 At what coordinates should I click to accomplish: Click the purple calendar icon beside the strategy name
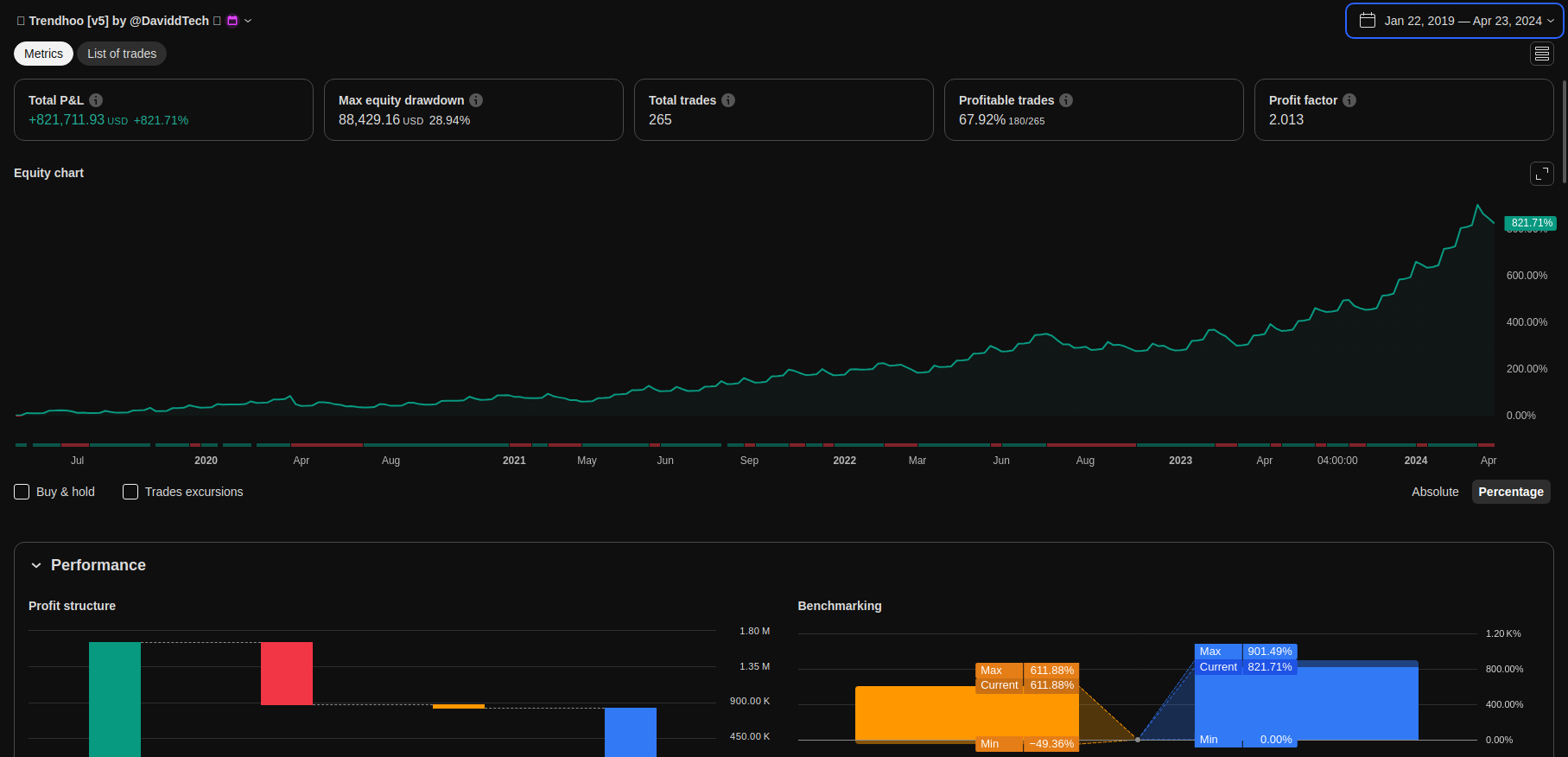click(x=232, y=21)
